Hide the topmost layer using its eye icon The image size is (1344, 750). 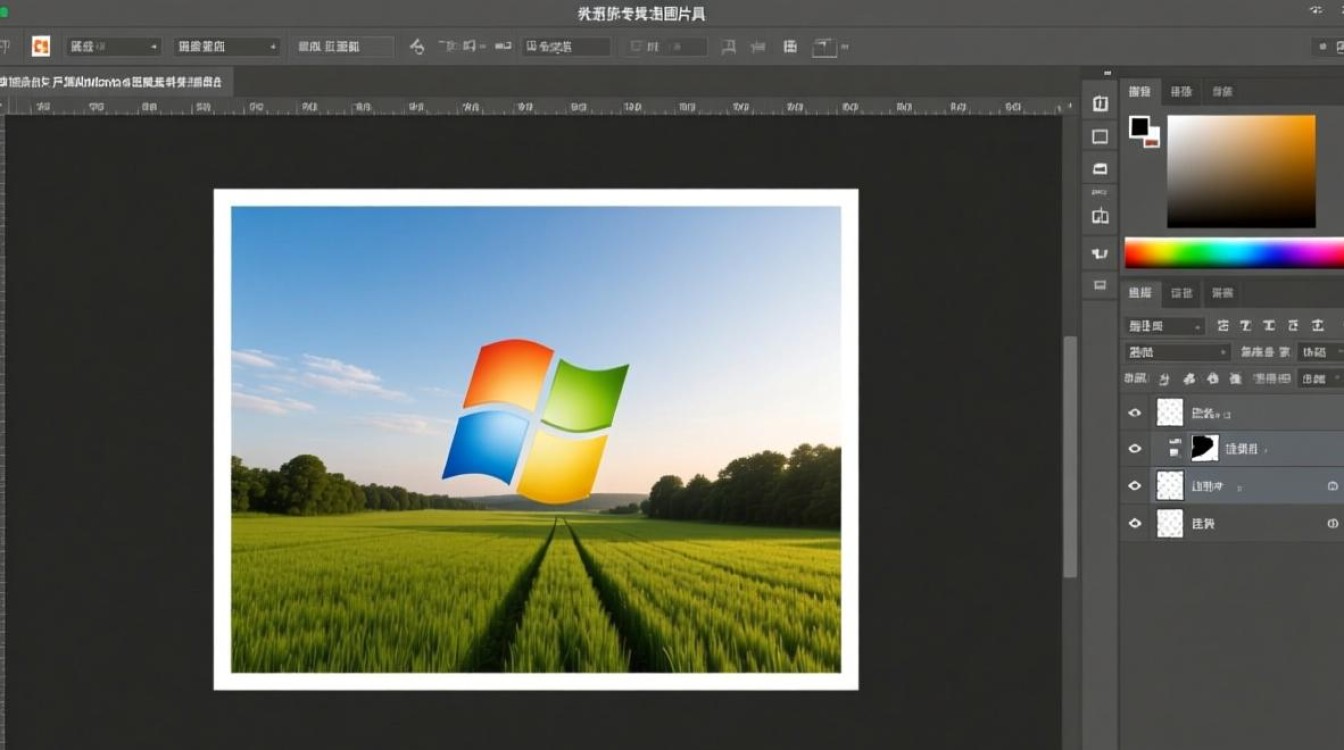1135,413
